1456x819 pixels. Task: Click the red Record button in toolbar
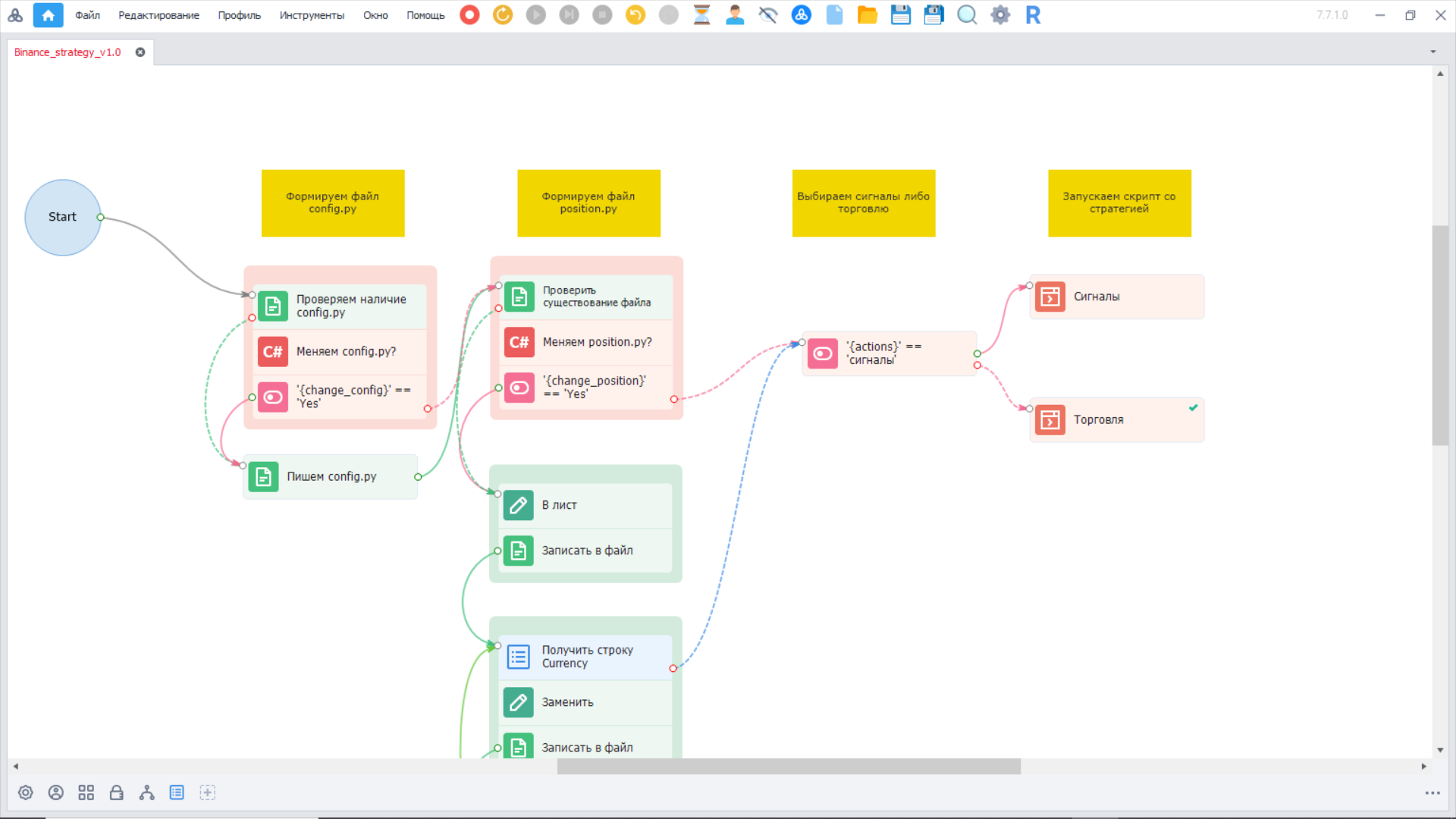pos(469,15)
